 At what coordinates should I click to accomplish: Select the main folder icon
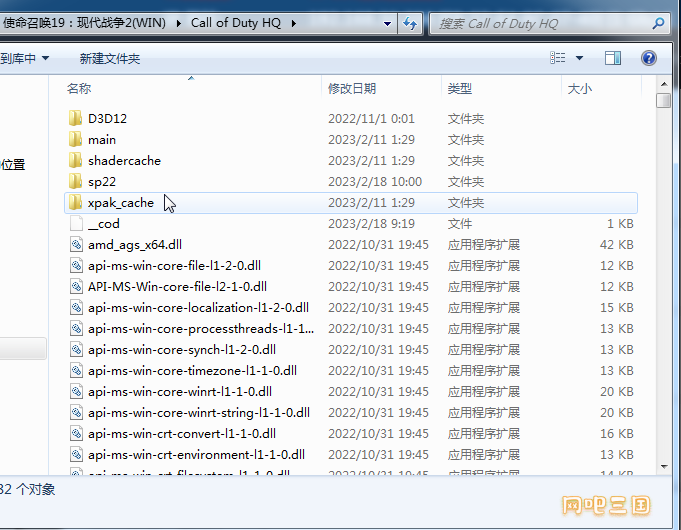pos(76,139)
